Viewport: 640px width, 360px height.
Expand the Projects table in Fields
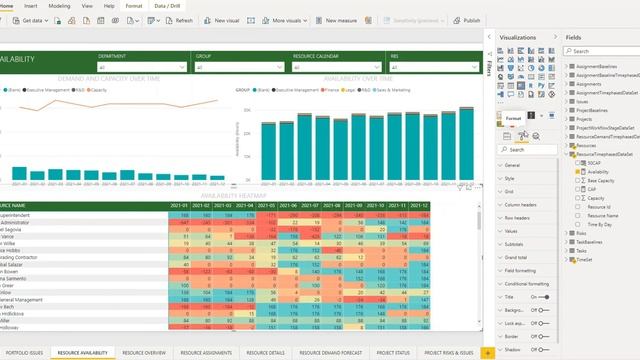pyautogui.click(x=567, y=119)
